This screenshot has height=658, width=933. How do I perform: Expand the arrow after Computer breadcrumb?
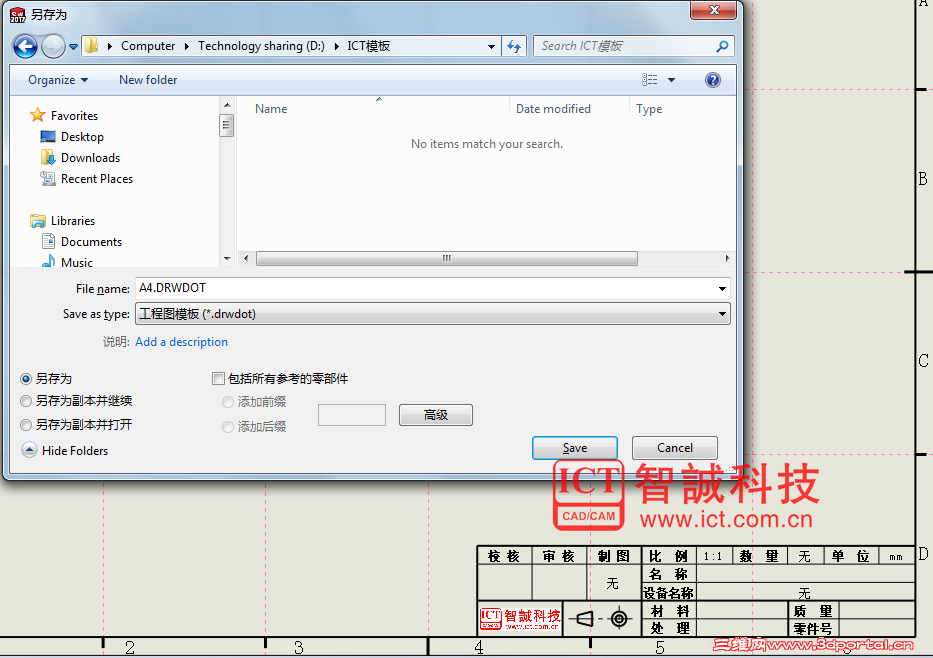tap(186, 46)
